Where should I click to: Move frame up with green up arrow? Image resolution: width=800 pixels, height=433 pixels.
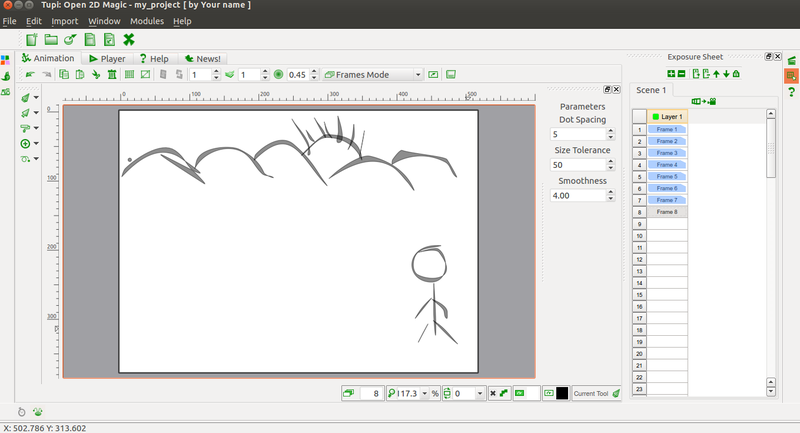pyautogui.click(x=716, y=74)
